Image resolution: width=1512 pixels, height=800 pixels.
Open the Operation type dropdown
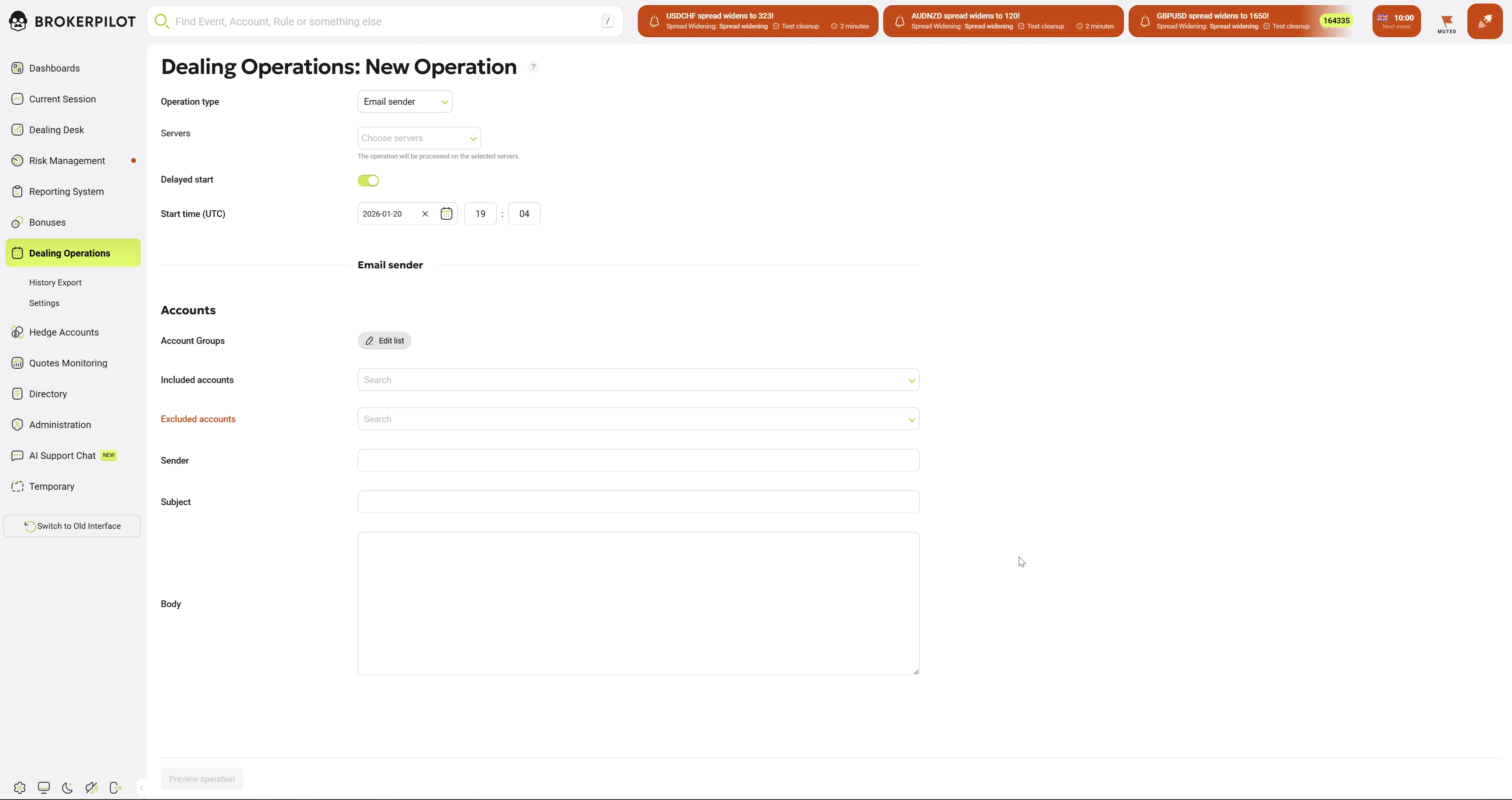click(x=404, y=102)
